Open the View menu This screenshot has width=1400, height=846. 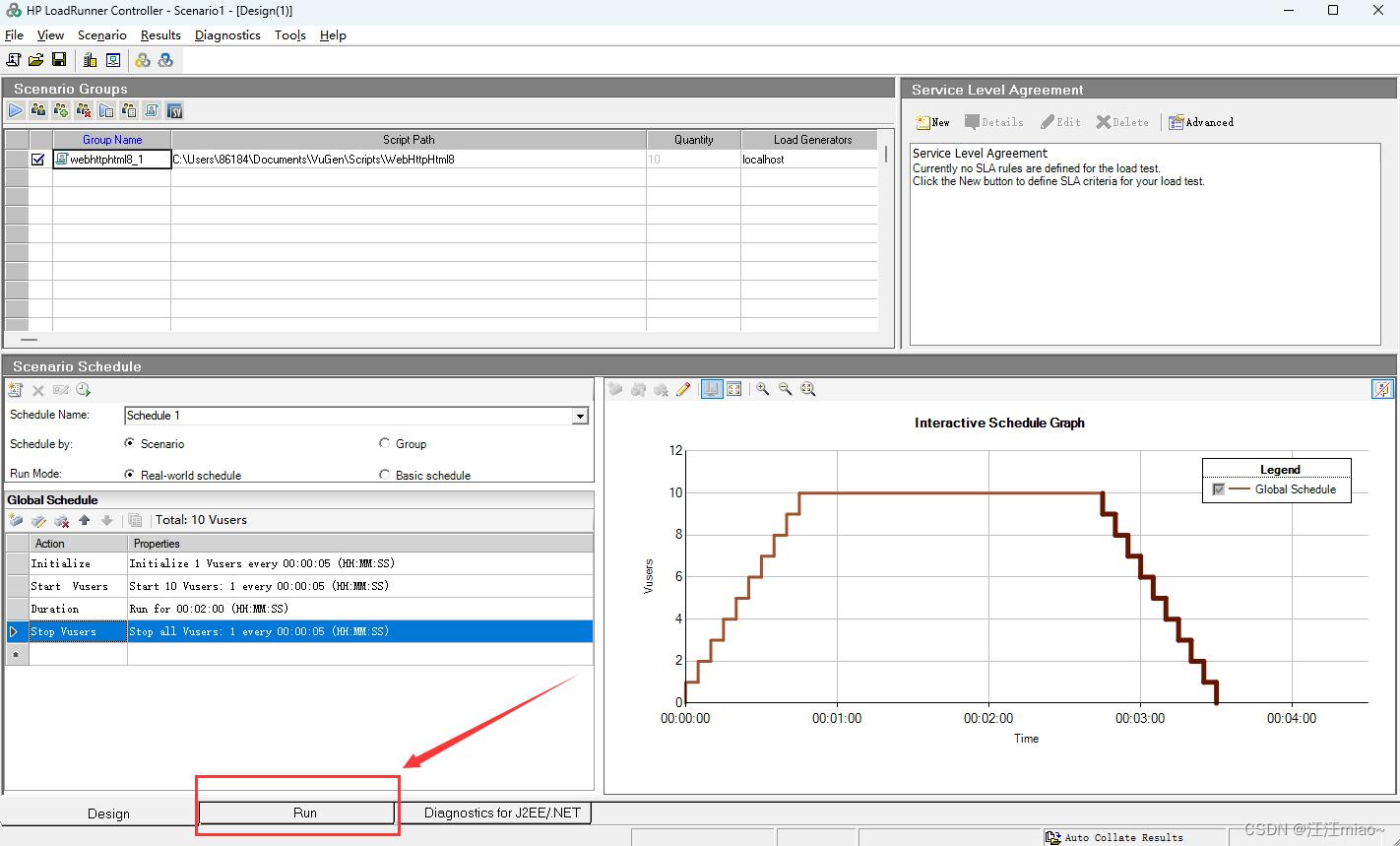50,34
